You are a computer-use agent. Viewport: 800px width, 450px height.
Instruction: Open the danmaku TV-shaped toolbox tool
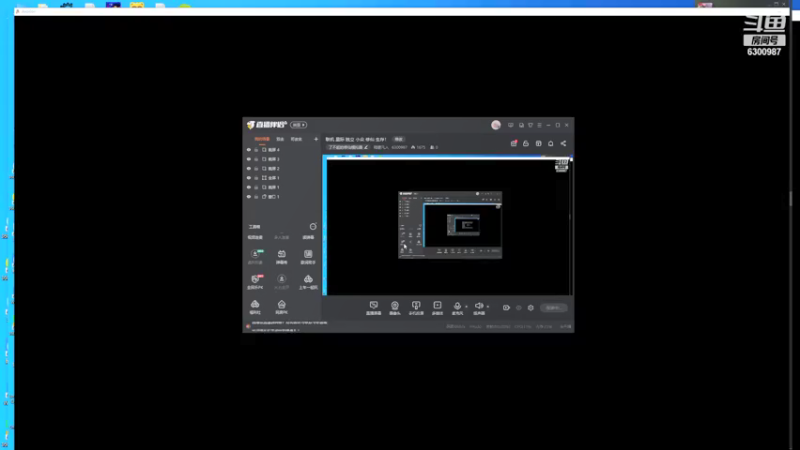tap(282, 257)
